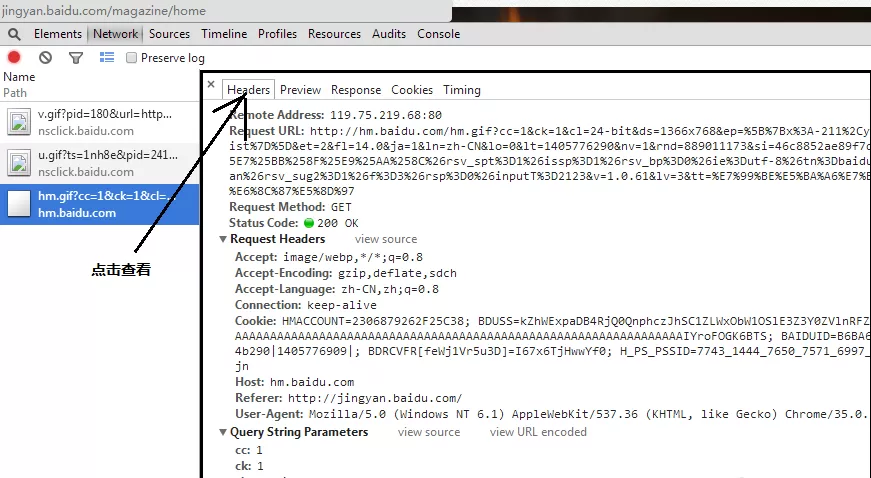This screenshot has height=478, width=871.
Task: Select the v.gif?pid=180 request row
Action: 99,123
